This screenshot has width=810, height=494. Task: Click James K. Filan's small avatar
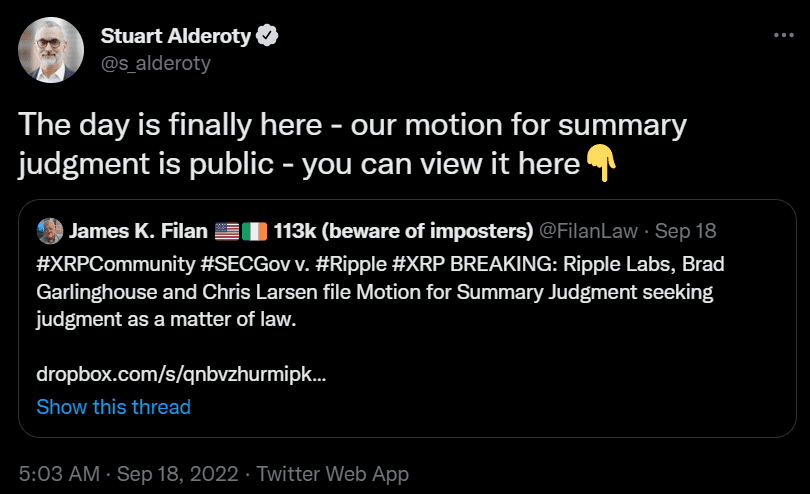(48, 232)
